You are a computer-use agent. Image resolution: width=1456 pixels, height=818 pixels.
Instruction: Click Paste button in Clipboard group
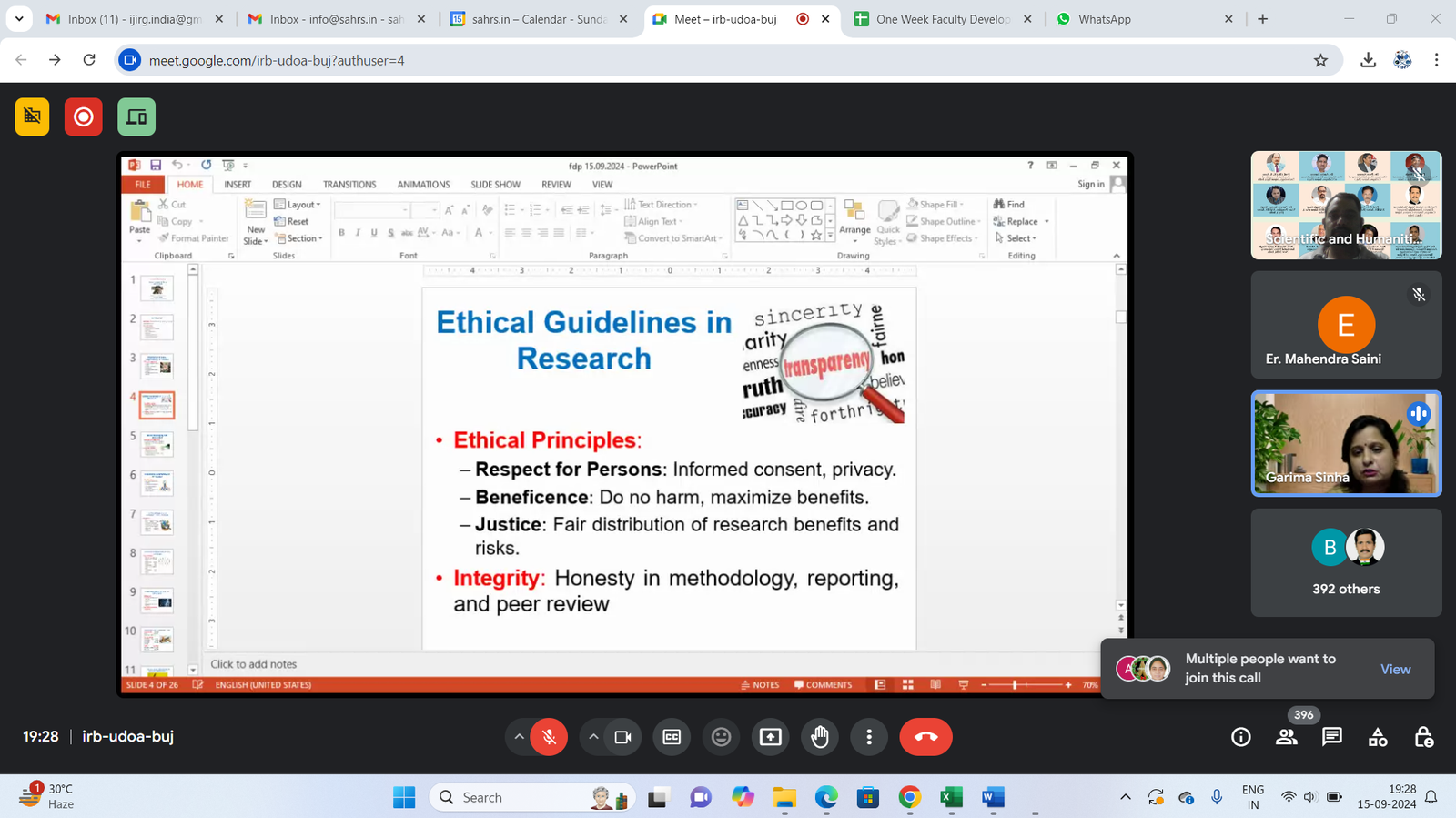(139, 220)
